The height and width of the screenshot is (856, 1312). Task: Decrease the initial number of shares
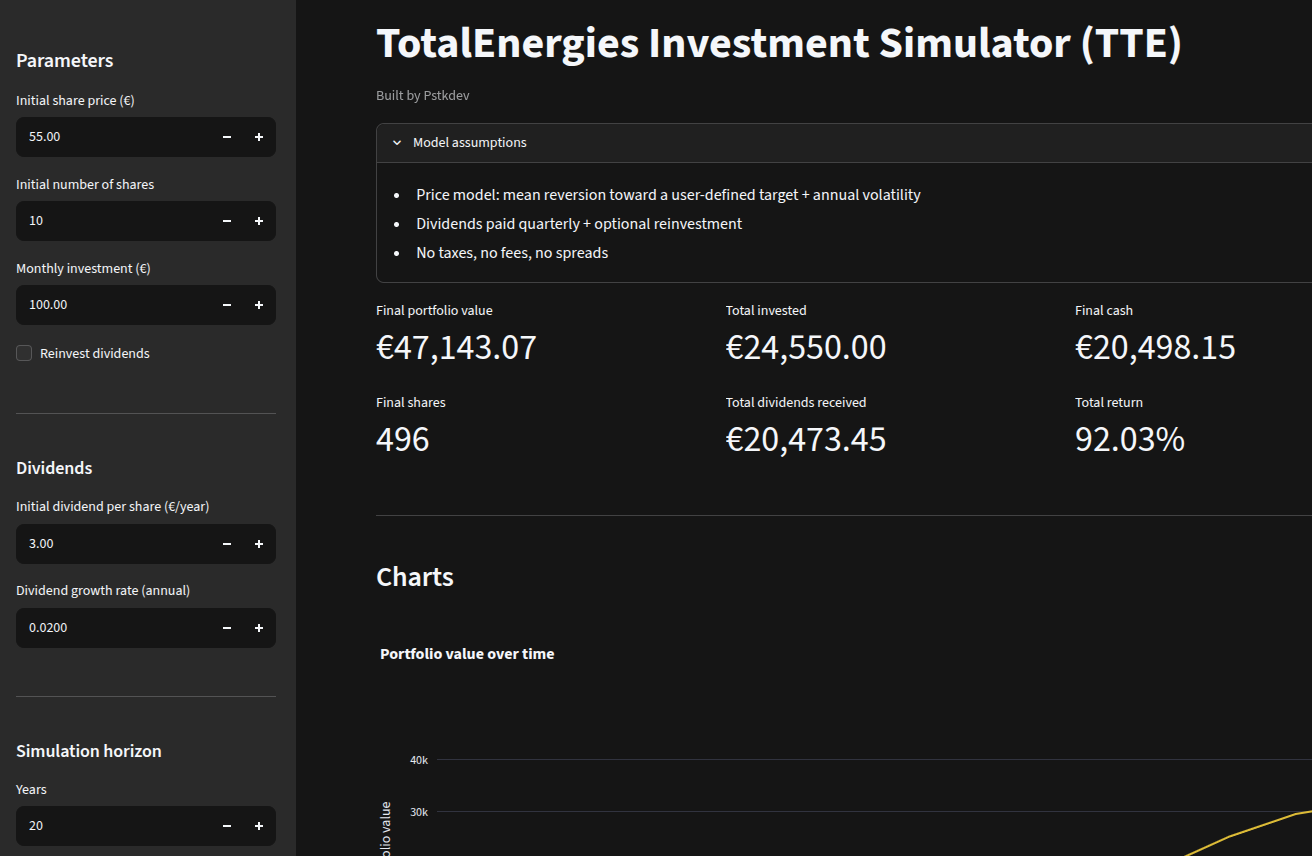pyautogui.click(x=227, y=221)
